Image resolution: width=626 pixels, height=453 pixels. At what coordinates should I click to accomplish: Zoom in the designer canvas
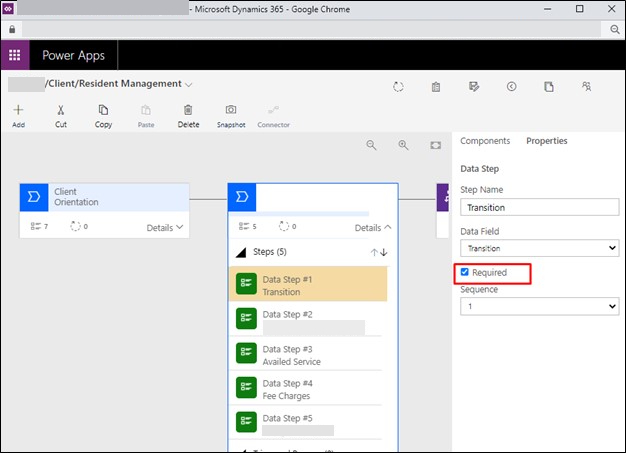(x=403, y=145)
